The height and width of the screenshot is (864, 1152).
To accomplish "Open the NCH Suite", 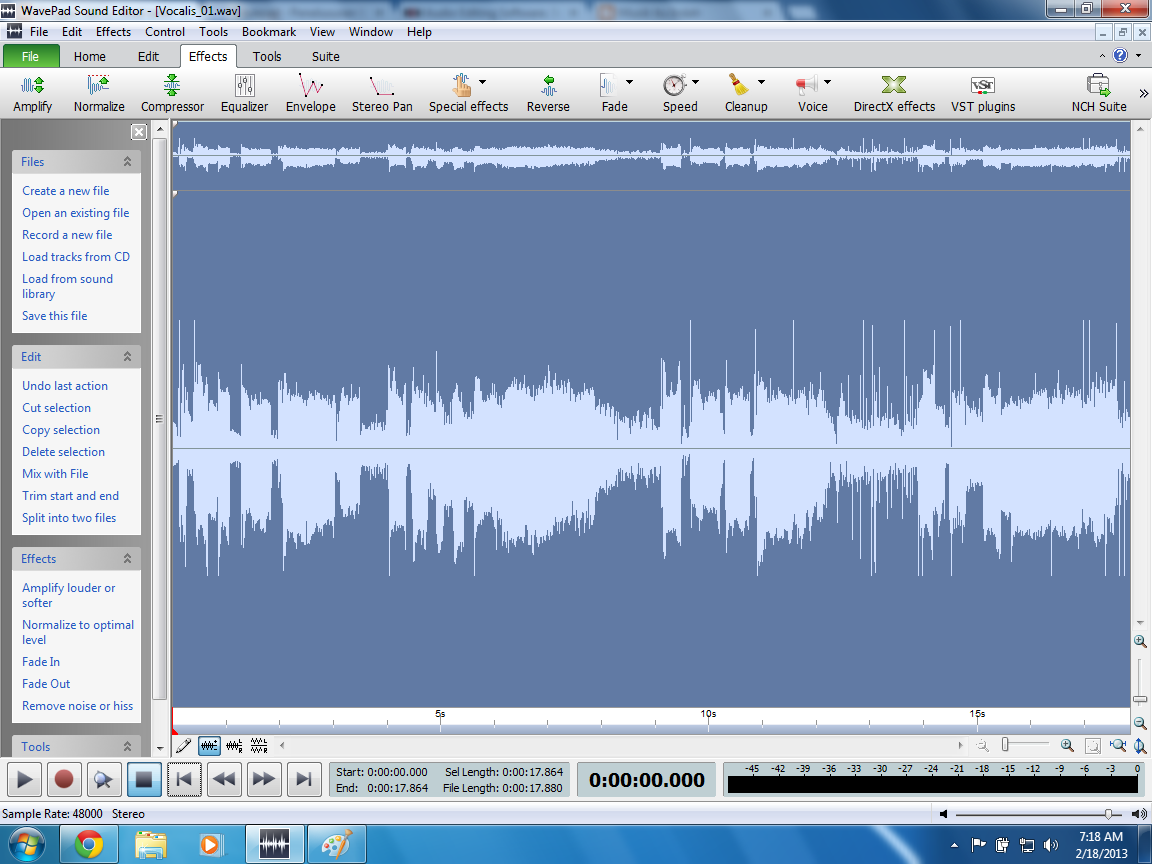I will pyautogui.click(x=1098, y=93).
